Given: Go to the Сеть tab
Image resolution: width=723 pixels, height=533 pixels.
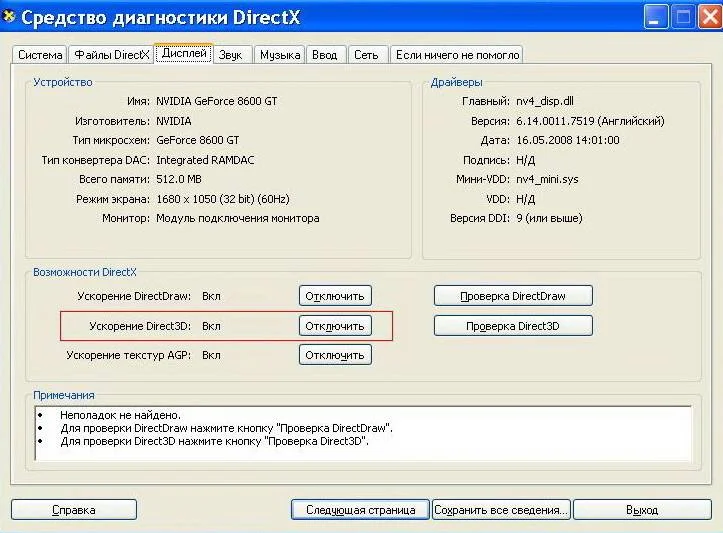Looking at the screenshot, I should point(366,55).
